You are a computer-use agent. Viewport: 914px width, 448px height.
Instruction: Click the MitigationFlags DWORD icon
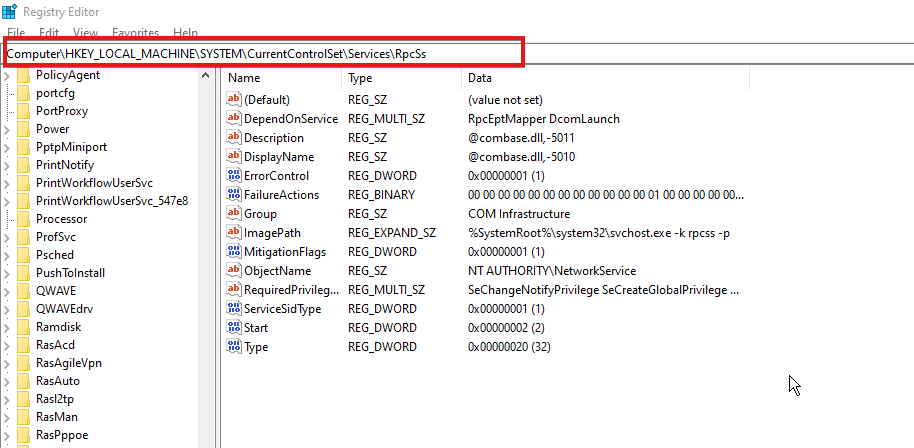tap(234, 252)
